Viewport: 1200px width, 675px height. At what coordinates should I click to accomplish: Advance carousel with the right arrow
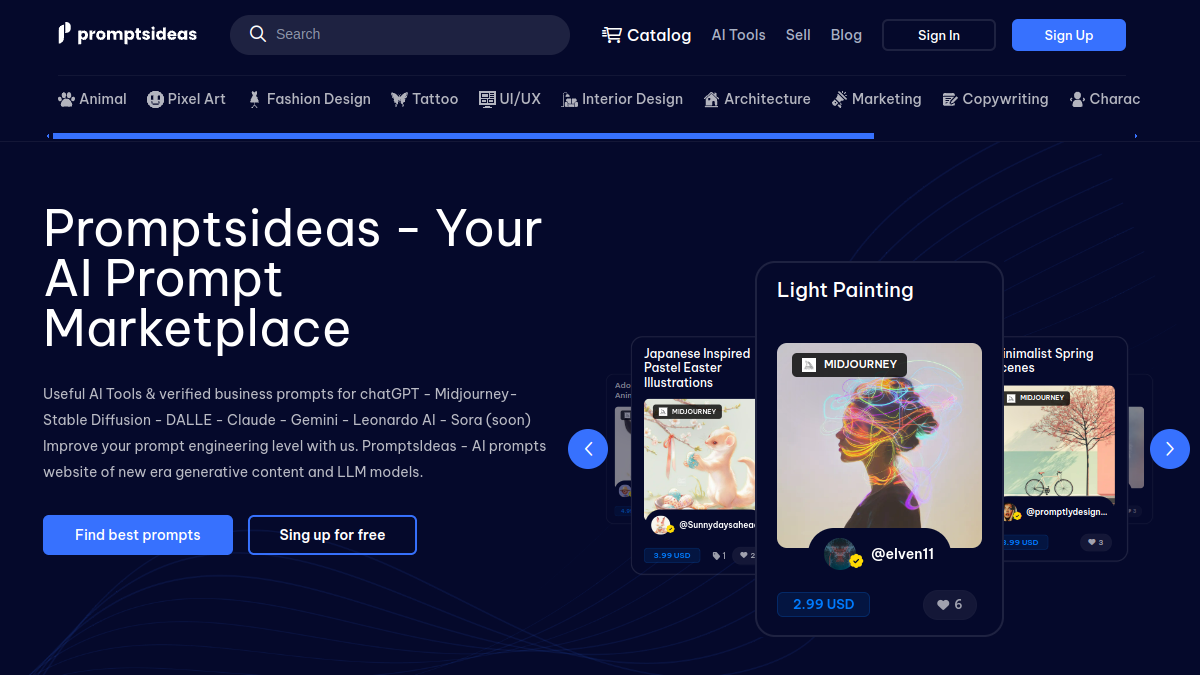1170,449
